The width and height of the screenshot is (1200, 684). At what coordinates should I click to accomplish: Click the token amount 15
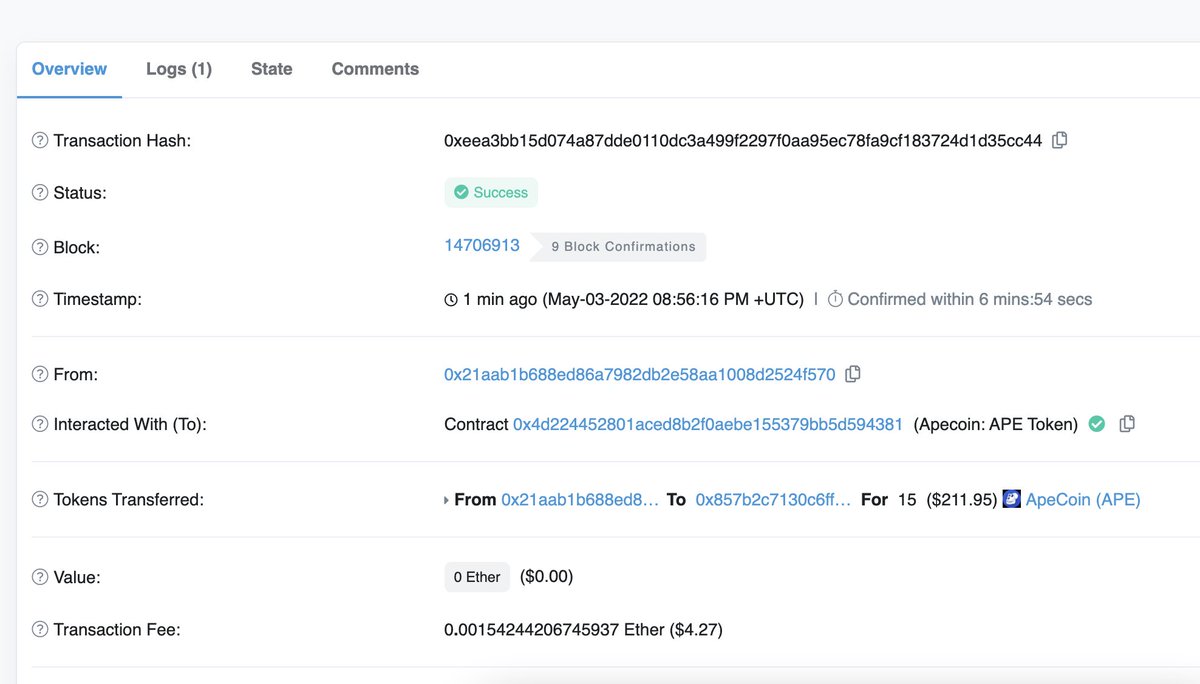tap(907, 499)
